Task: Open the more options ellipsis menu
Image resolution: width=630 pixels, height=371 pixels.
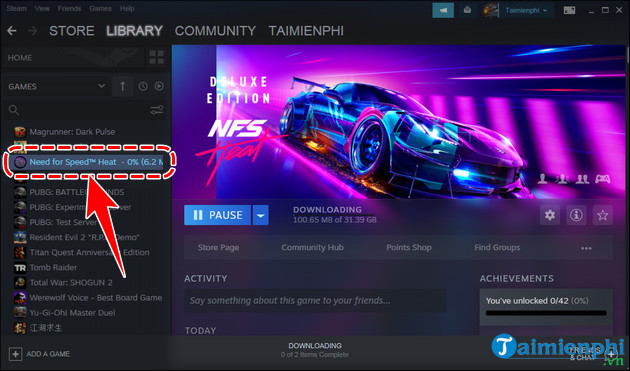Action: tap(586, 248)
